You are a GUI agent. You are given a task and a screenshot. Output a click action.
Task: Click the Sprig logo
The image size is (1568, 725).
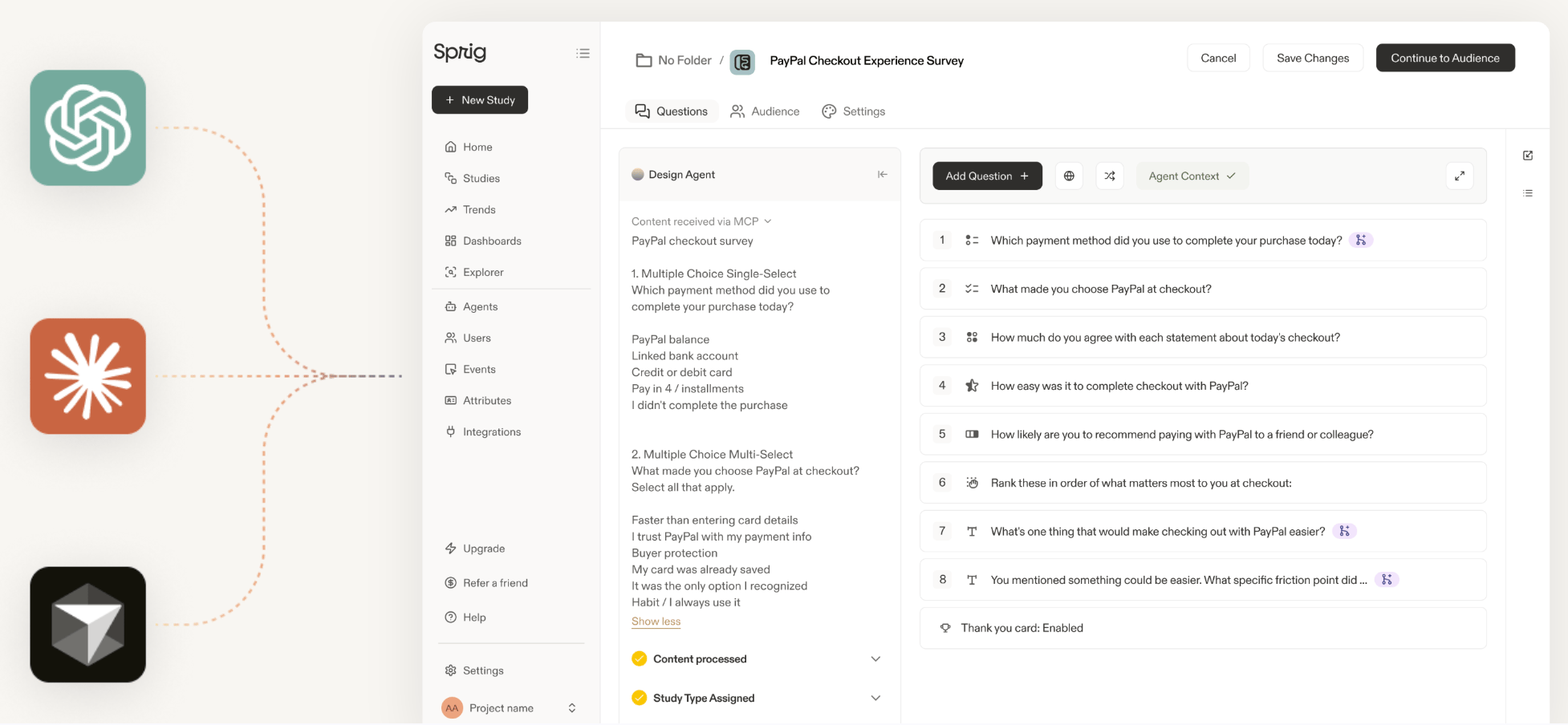(x=460, y=52)
